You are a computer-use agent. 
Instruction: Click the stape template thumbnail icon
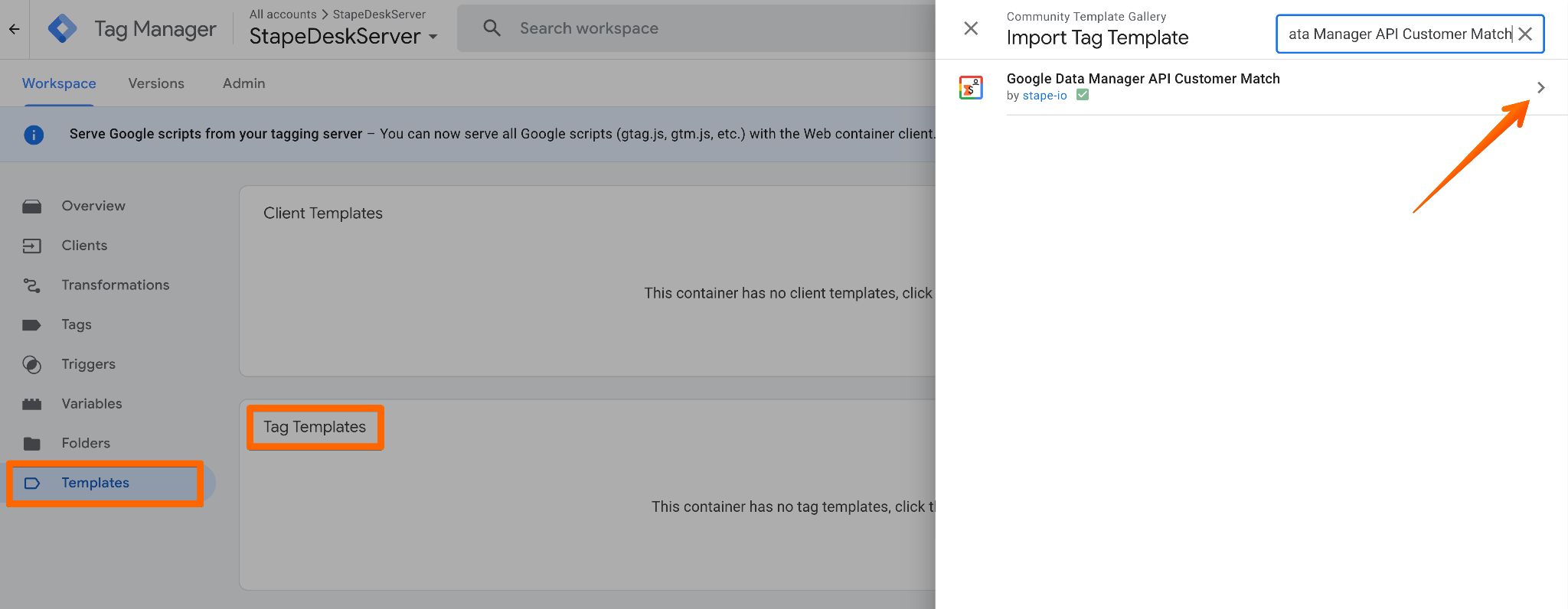(971, 87)
